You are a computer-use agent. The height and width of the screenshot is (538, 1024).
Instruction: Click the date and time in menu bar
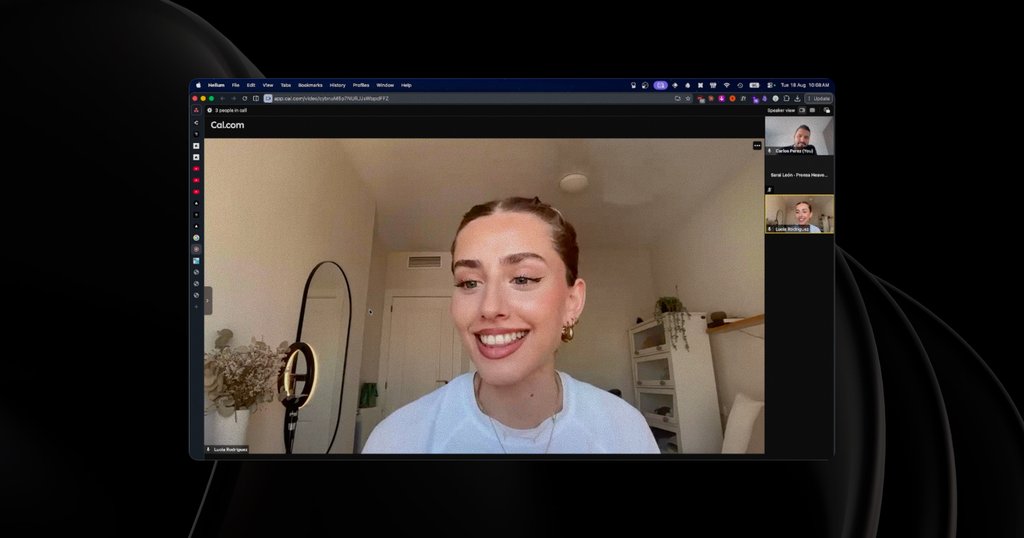click(x=805, y=85)
